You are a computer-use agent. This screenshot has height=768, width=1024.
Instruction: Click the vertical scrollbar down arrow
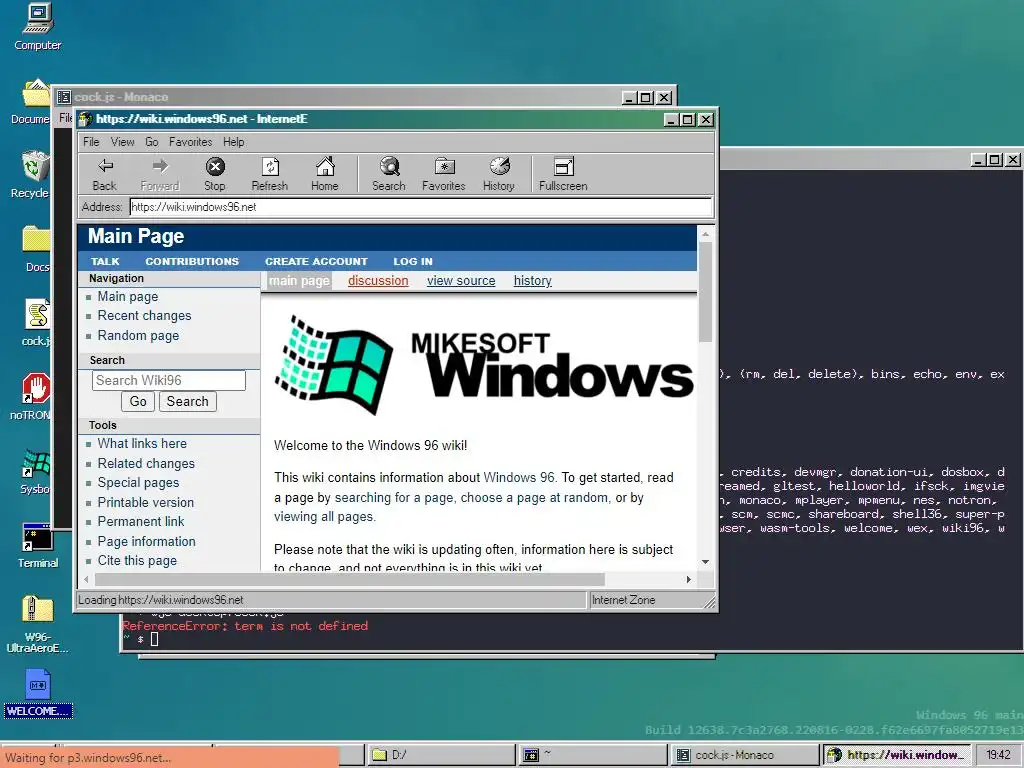point(705,562)
